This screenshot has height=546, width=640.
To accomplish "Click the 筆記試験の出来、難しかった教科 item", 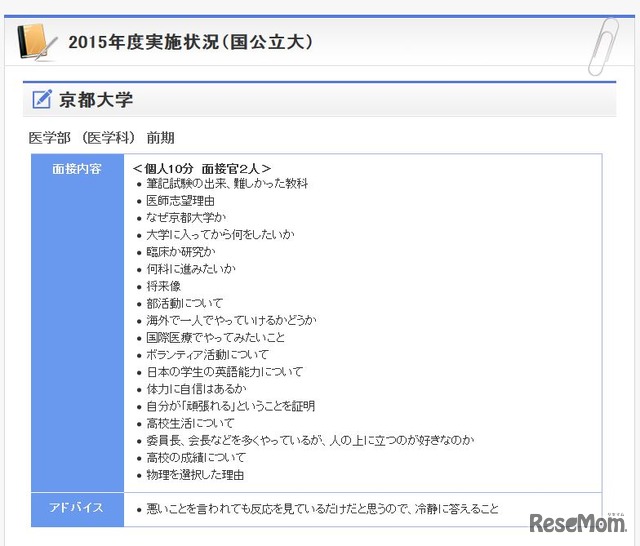I will click(x=227, y=184).
